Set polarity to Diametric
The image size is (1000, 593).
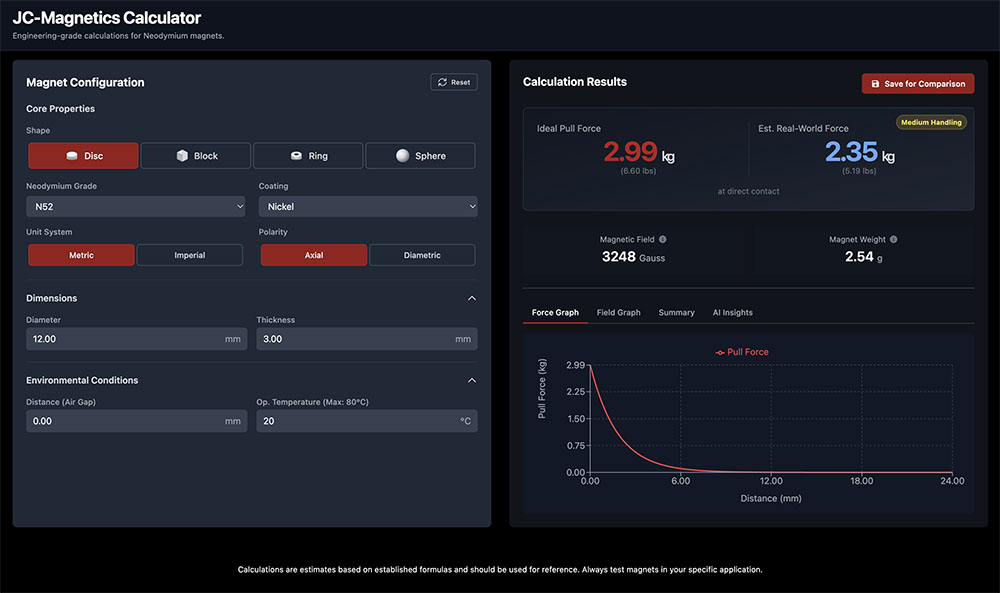(422, 255)
